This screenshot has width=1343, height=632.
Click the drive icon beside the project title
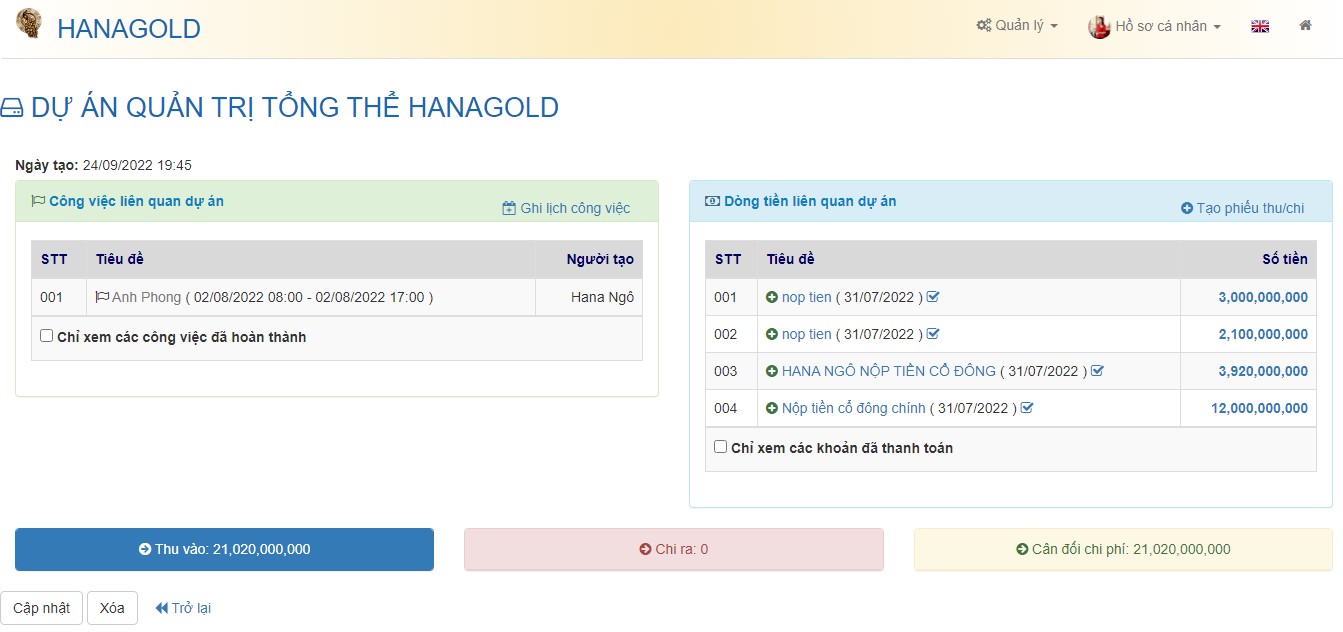point(11,108)
